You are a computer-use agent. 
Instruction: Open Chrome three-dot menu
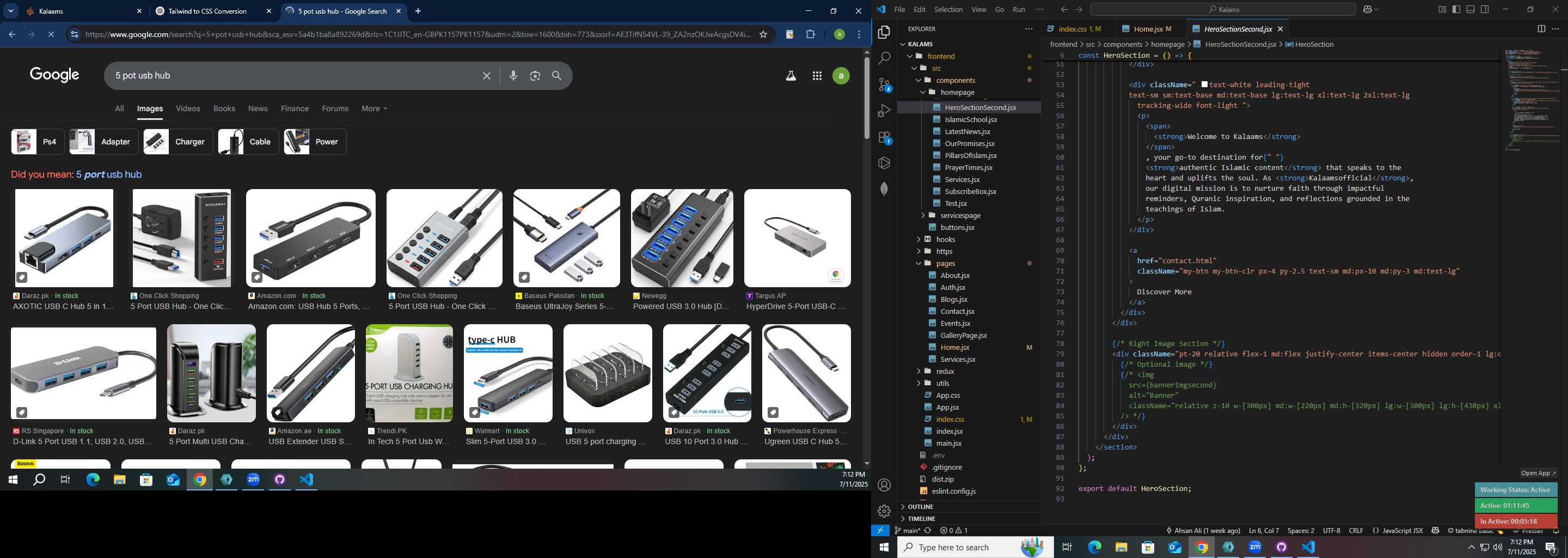click(859, 34)
